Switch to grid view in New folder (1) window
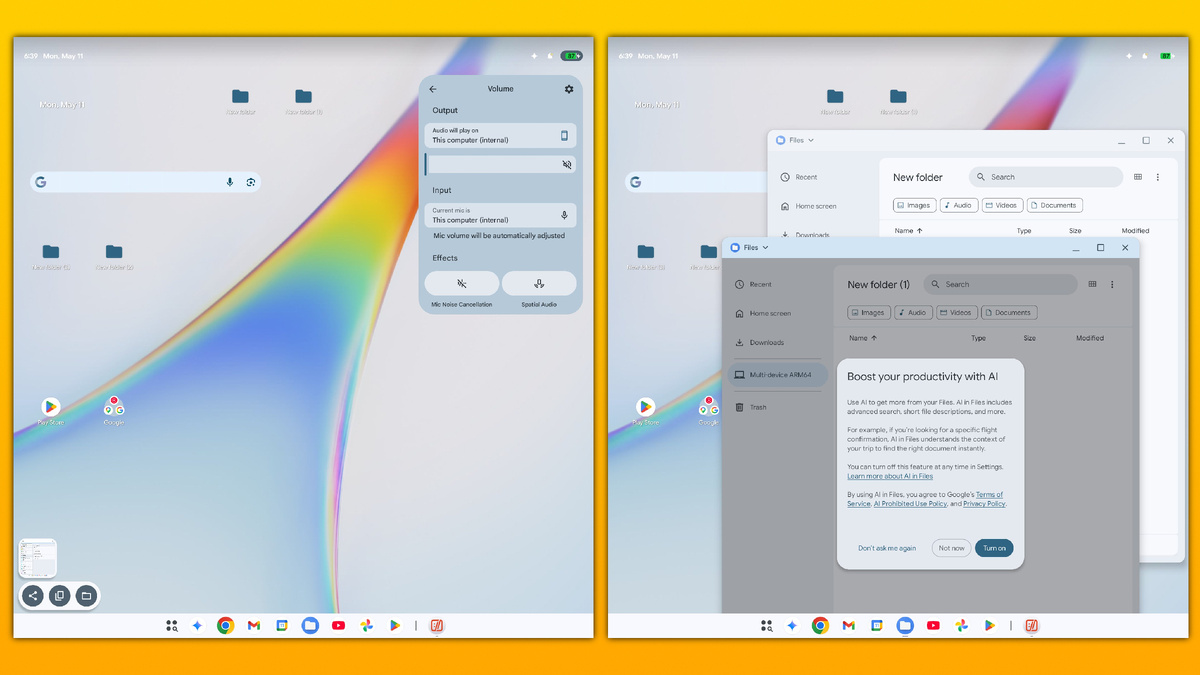 [1092, 284]
